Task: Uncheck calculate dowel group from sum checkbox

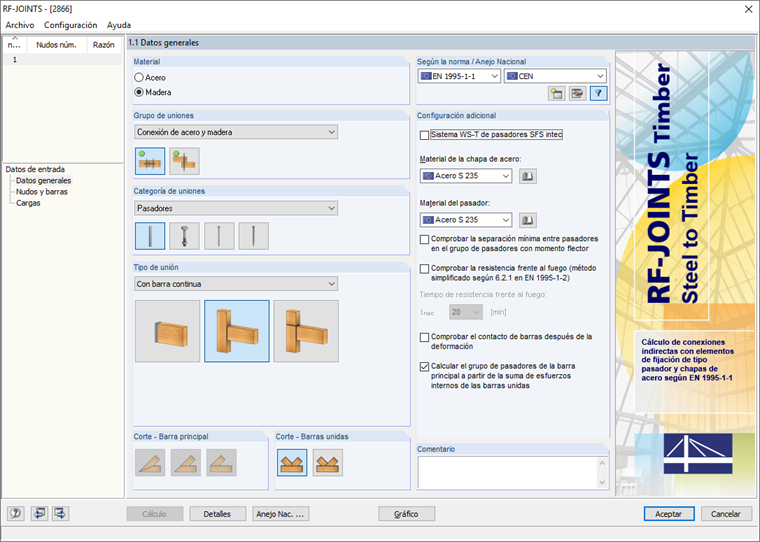Action: coord(425,367)
